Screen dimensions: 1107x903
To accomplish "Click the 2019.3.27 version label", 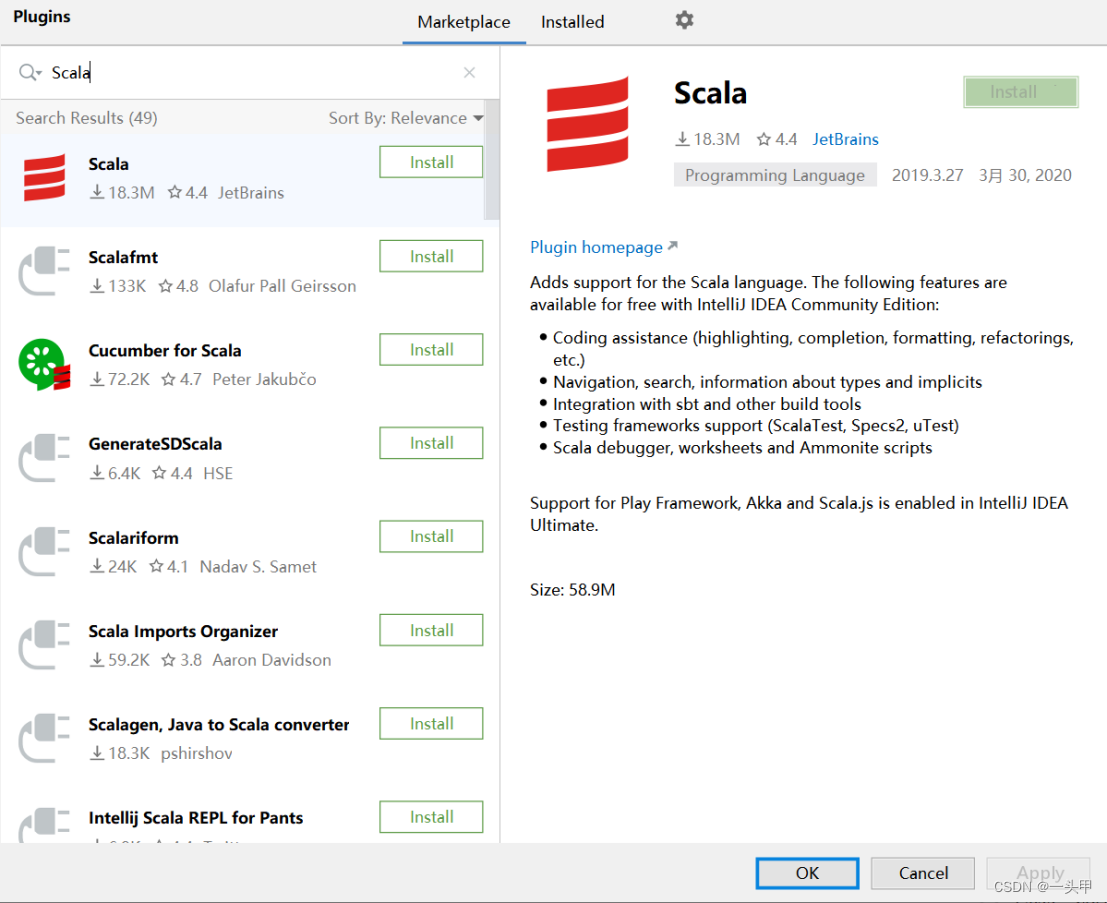I will [927, 175].
